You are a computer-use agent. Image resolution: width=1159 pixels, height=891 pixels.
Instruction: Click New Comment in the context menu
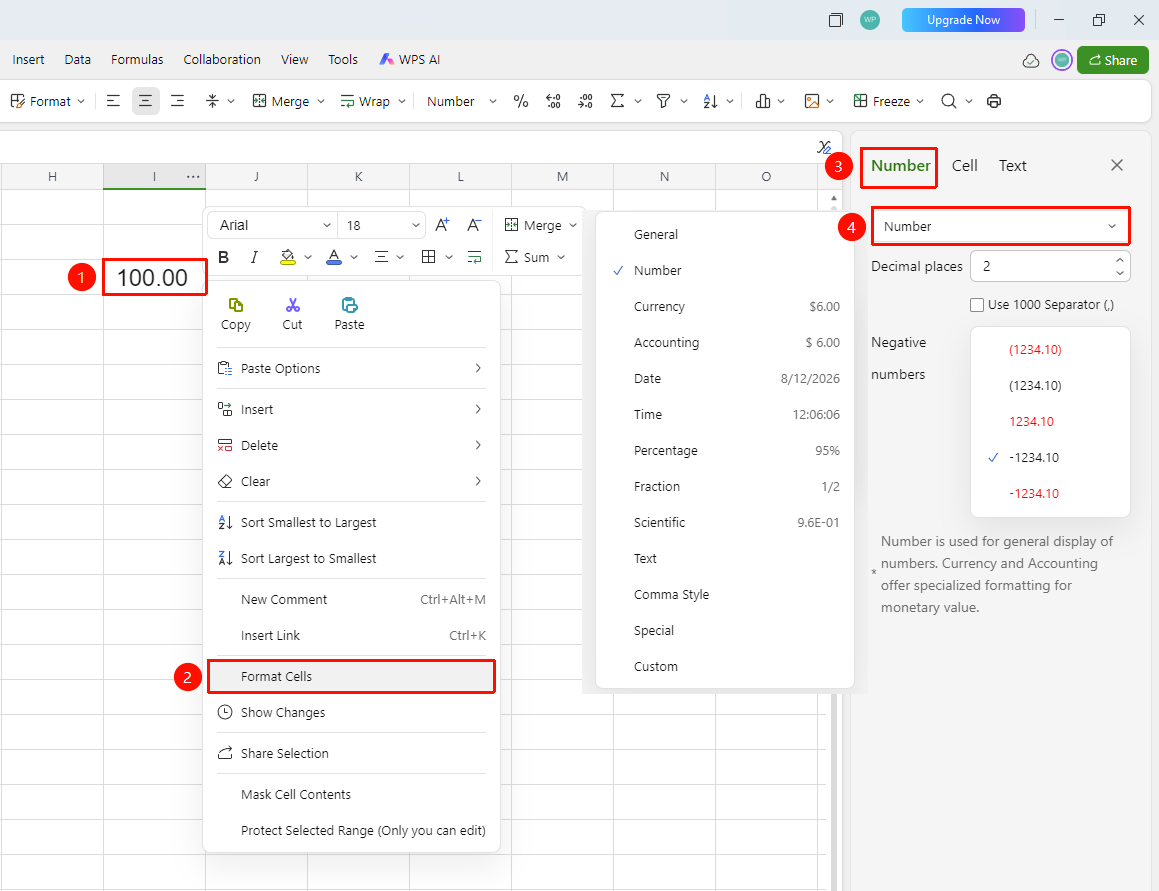[351, 600]
